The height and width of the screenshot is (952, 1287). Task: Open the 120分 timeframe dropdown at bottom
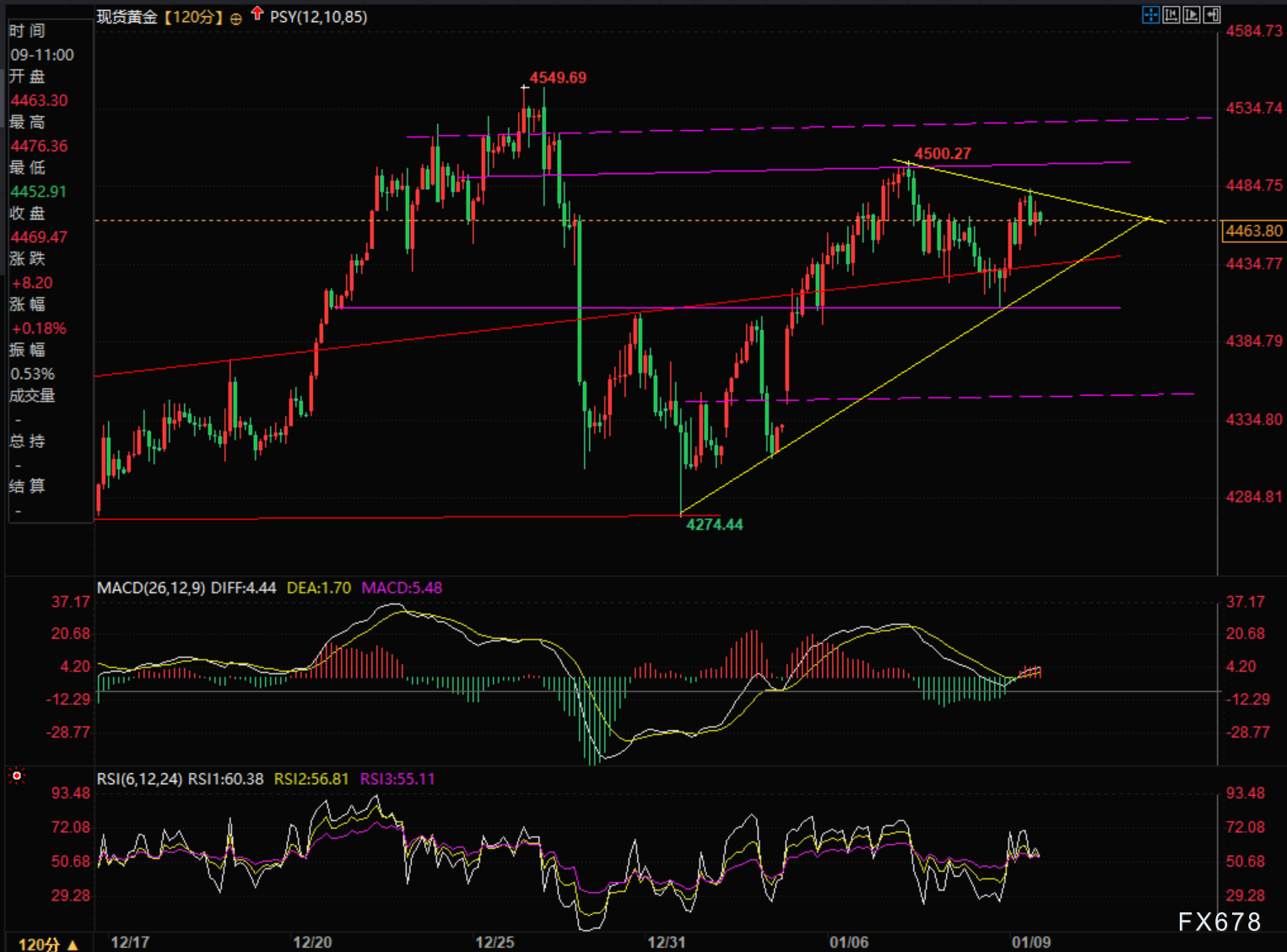pyautogui.click(x=48, y=944)
